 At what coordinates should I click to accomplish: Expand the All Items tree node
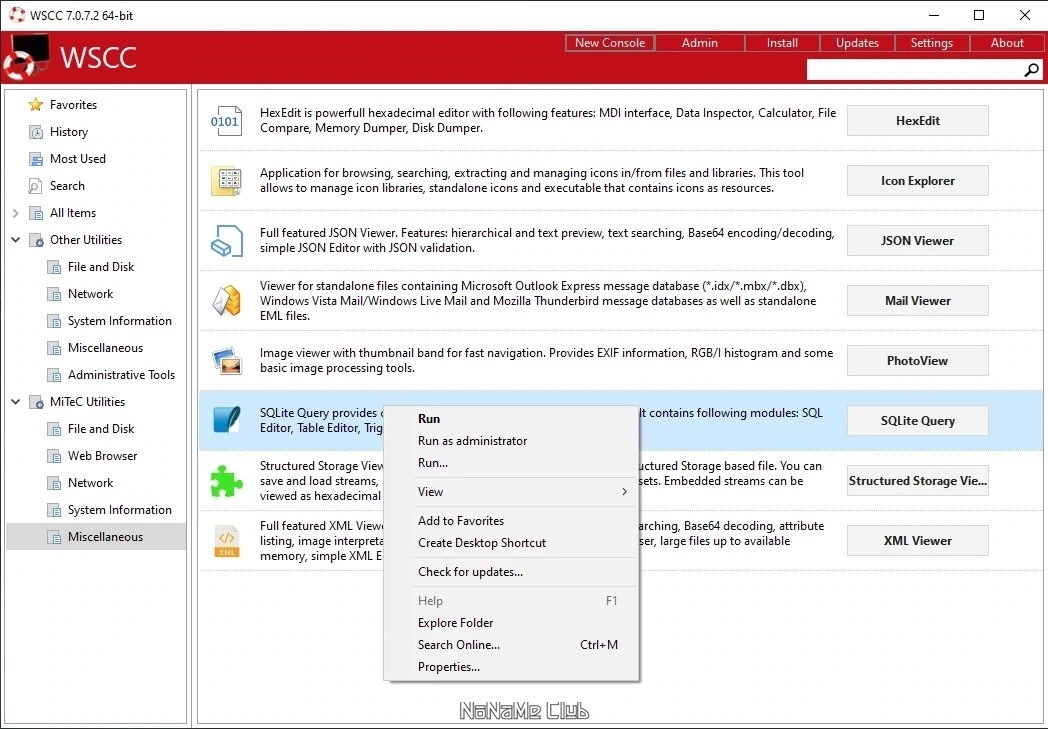tap(15, 213)
